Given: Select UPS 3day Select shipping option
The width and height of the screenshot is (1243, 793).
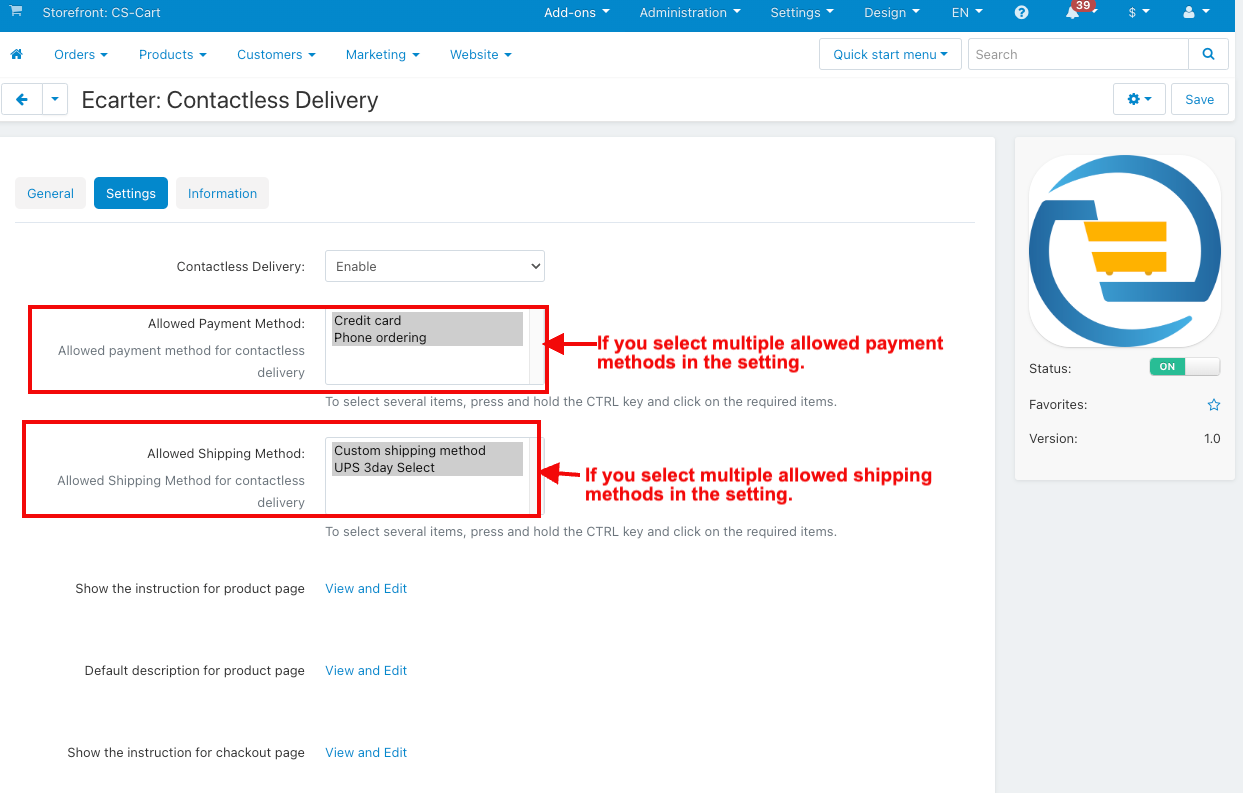Looking at the screenshot, I should point(428,468).
